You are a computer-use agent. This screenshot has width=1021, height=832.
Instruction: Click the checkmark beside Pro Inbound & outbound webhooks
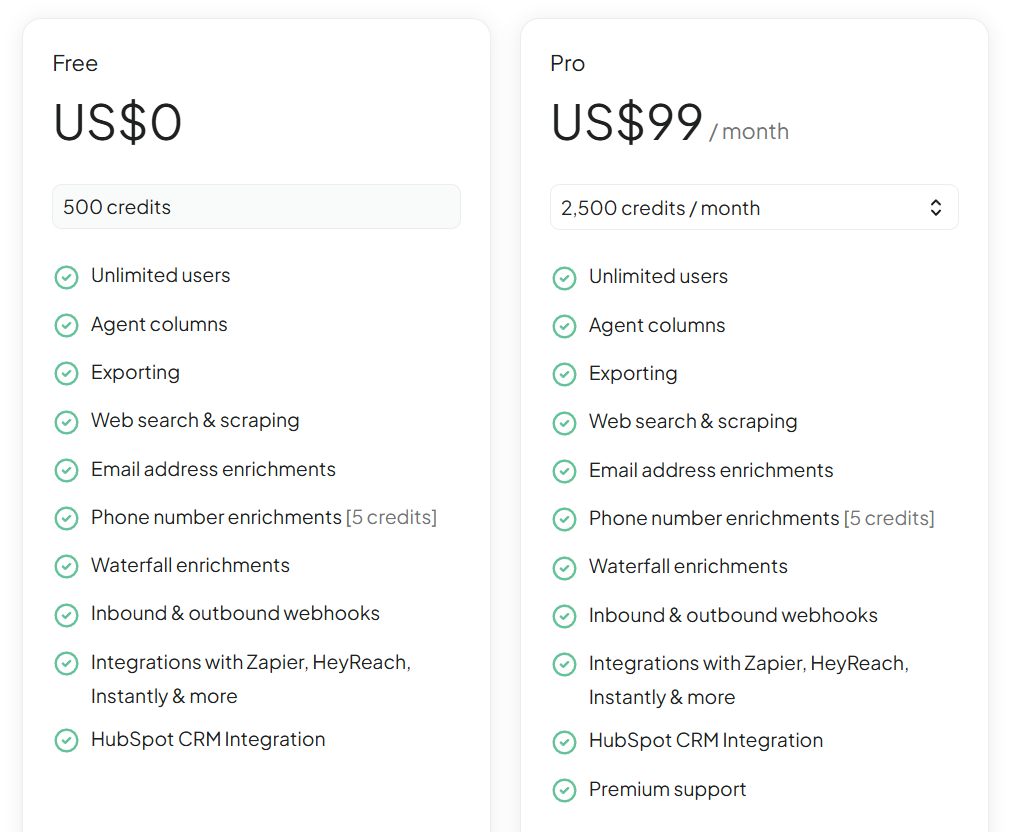[x=564, y=616]
